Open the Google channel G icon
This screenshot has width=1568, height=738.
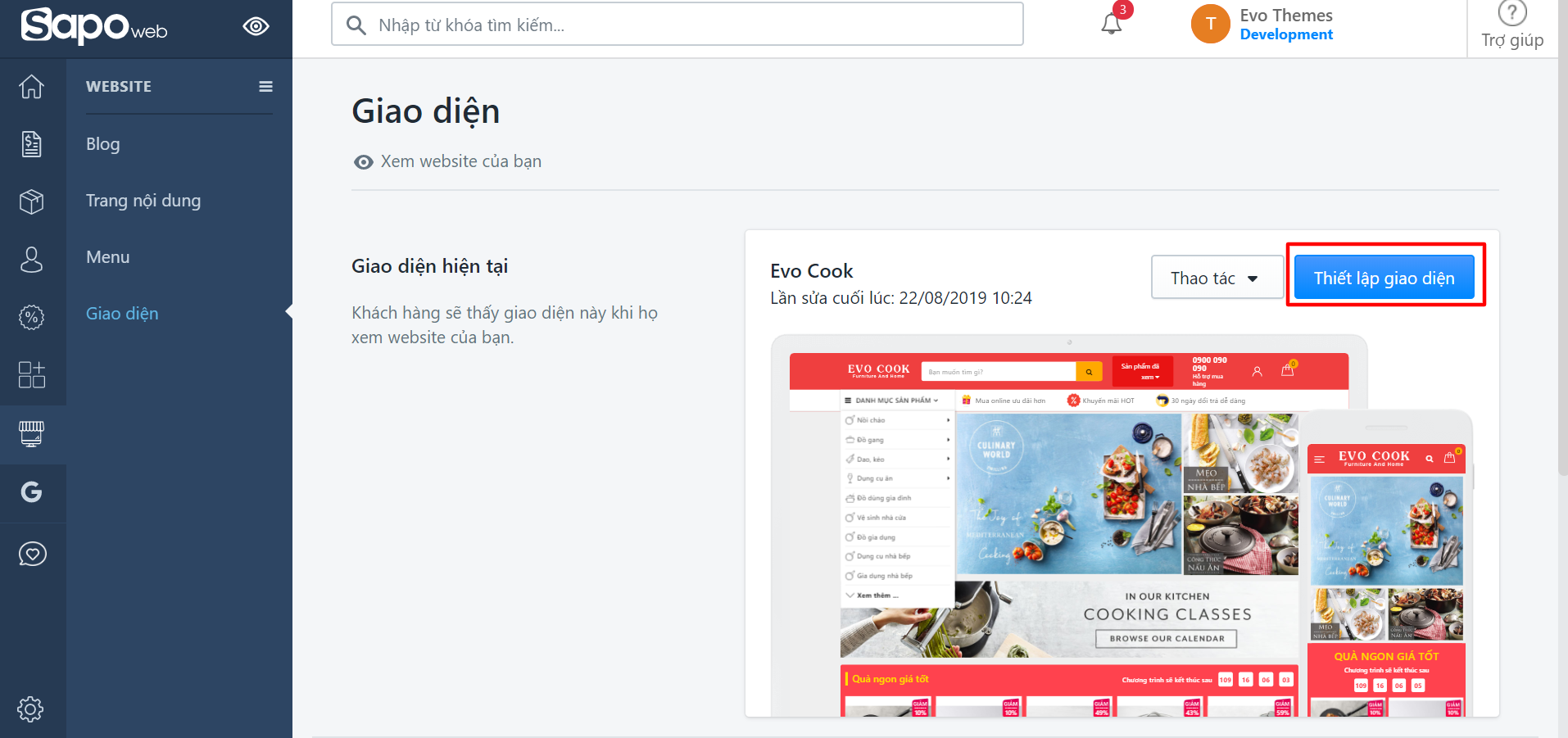coord(32,491)
